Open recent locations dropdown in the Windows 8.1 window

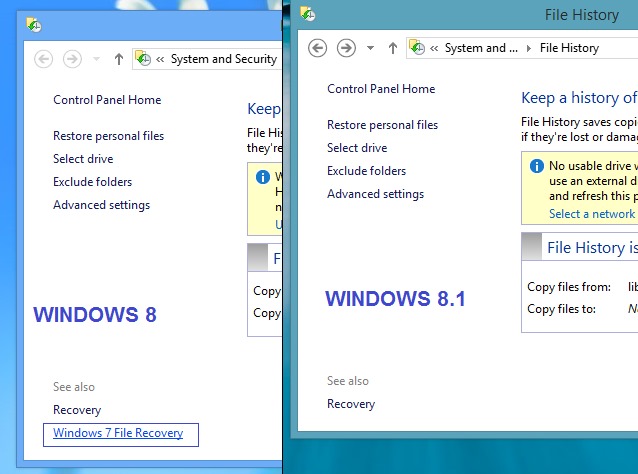(x=370, y=48)
